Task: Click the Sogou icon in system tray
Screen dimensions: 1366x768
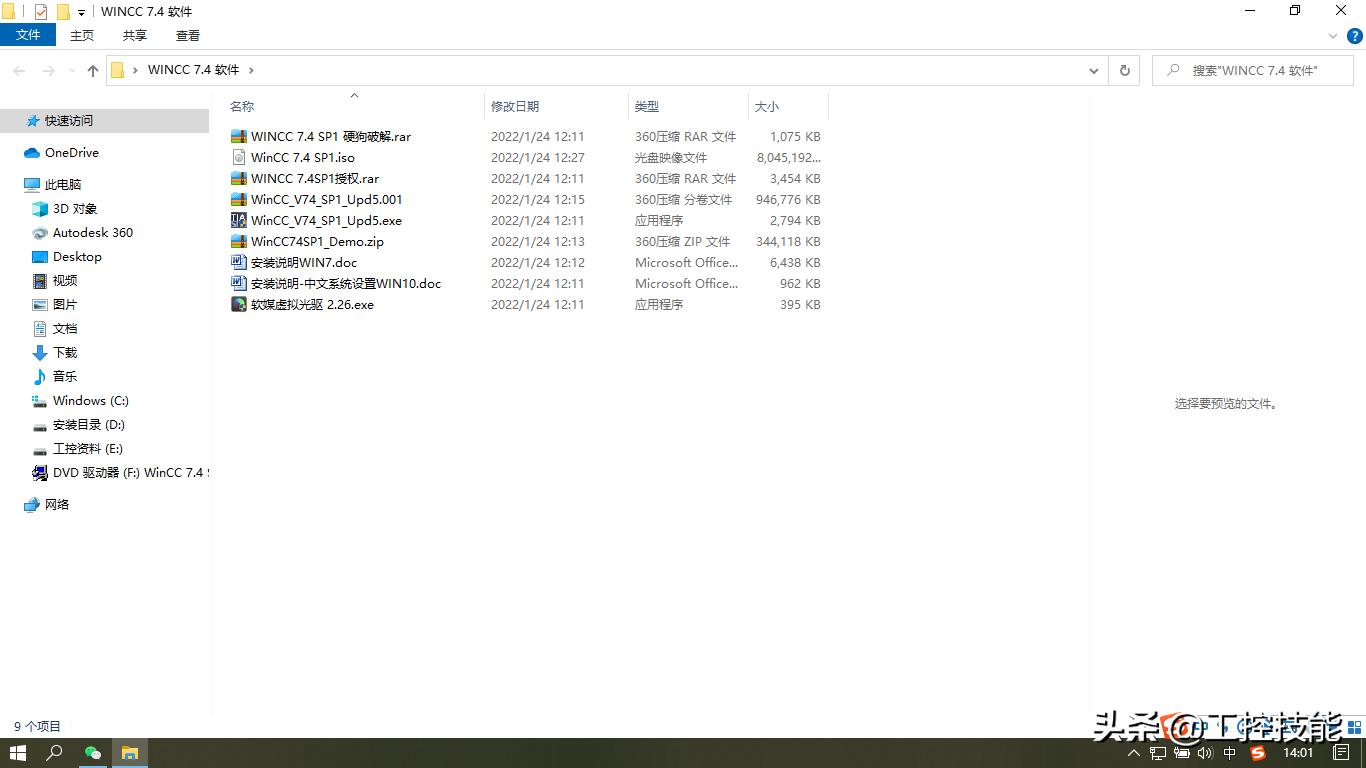Action: (1258, 753)
